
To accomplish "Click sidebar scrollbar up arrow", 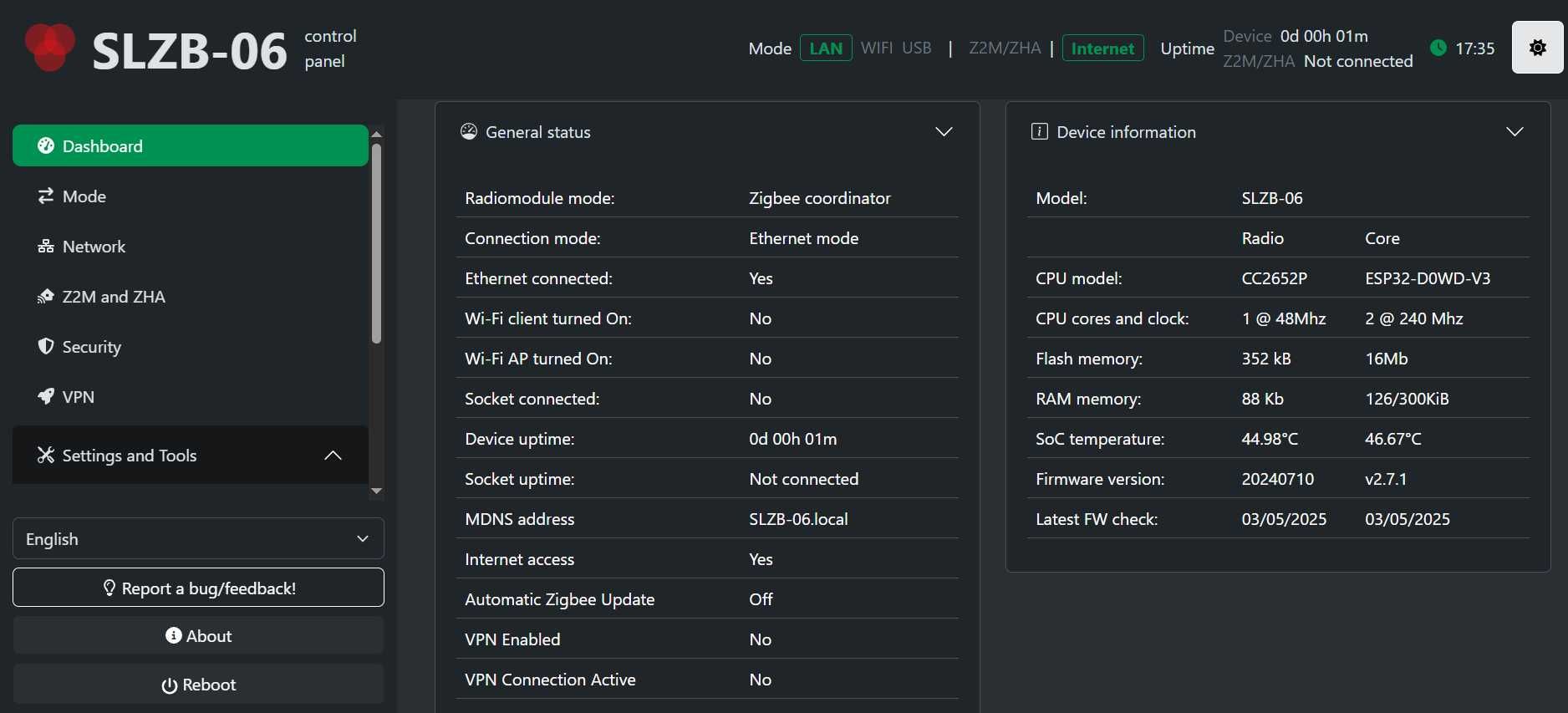I will tap(376, 134).
